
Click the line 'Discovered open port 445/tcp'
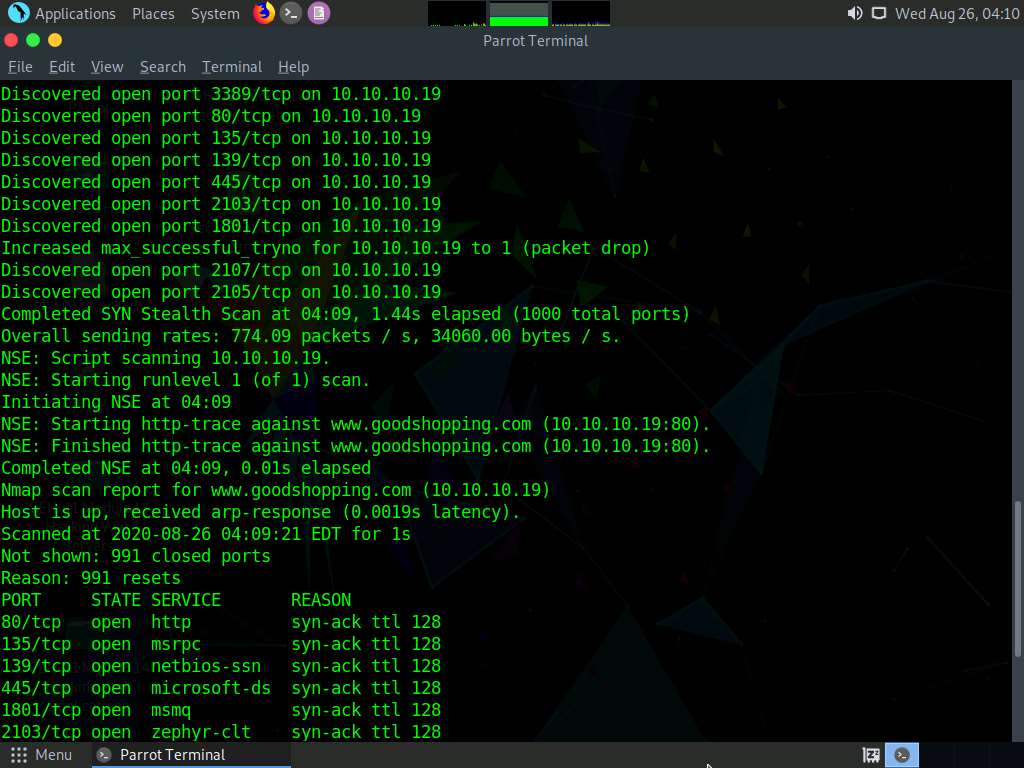coord(216,182)
